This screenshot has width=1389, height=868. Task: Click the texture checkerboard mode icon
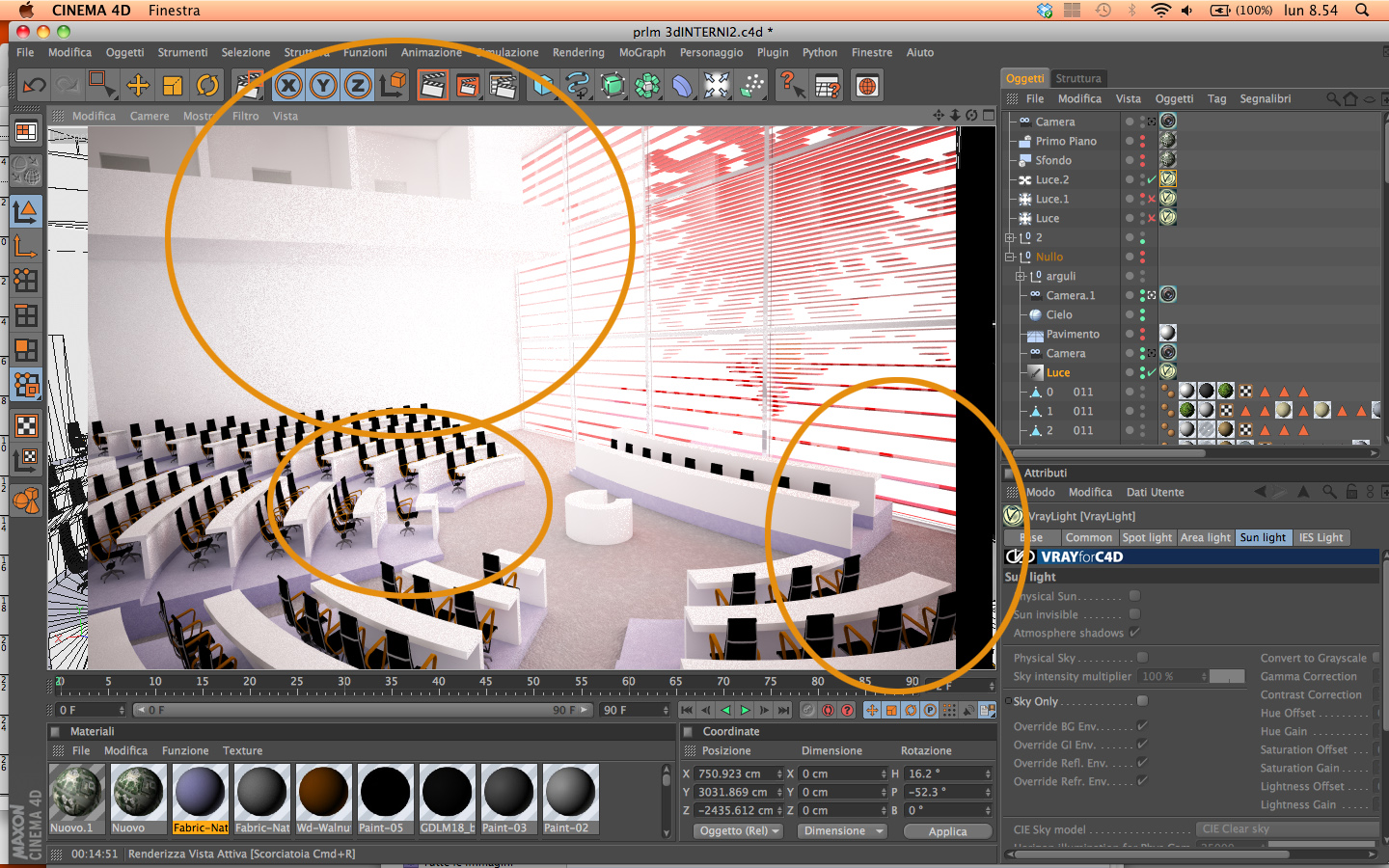26,425
